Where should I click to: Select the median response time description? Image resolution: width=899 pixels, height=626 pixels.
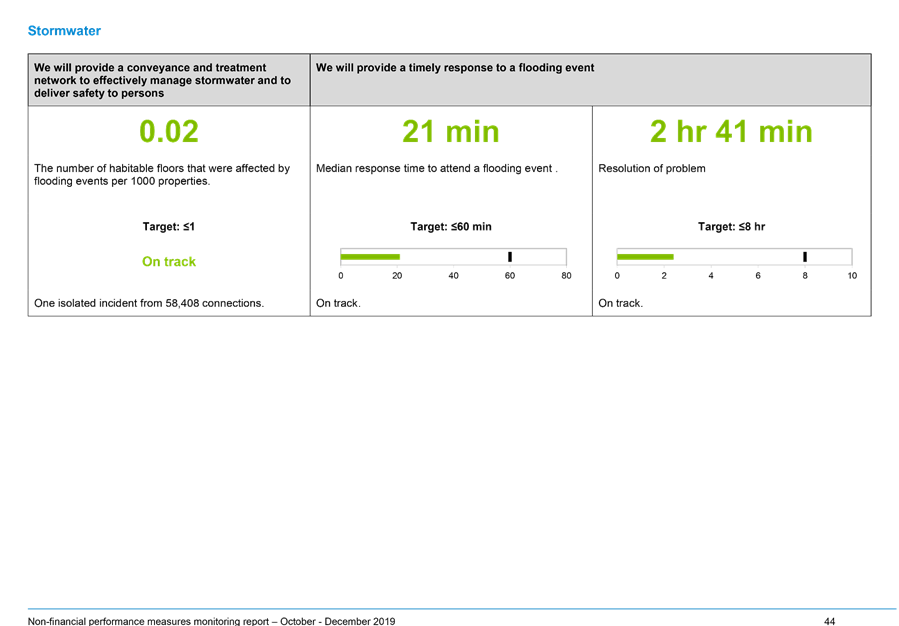click(x=437, y=169)
